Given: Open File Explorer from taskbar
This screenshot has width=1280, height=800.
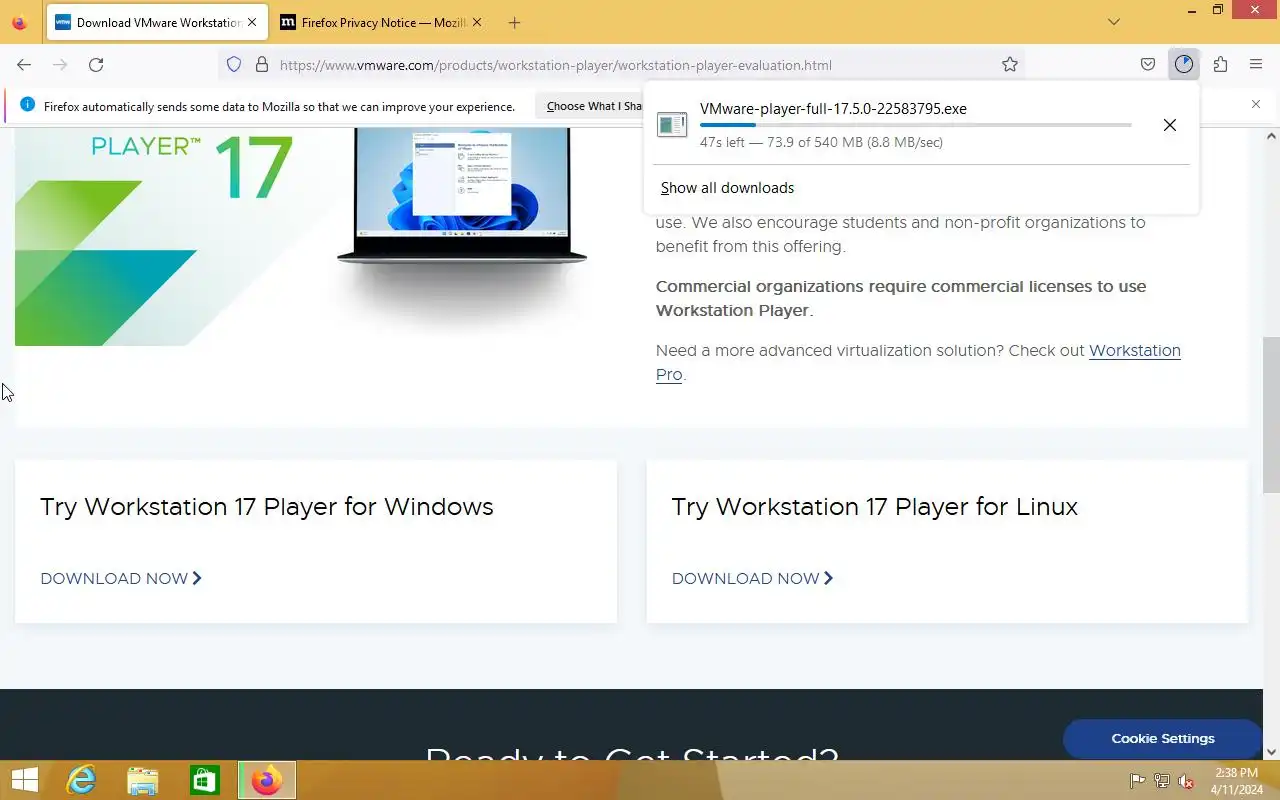Looking at the screenshot, I should pyautogui.click(x=143, y=780).
